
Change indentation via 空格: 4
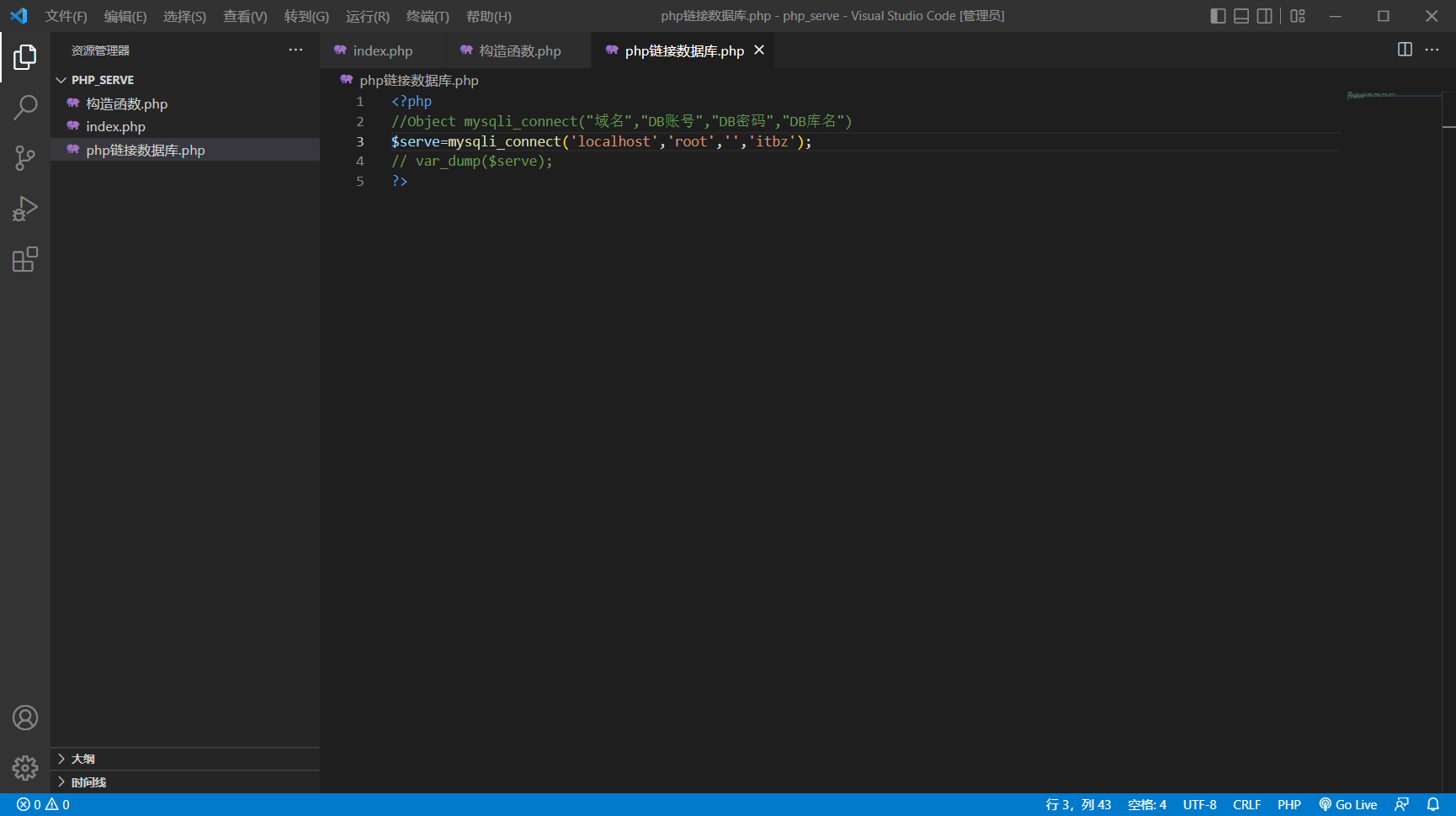pyautogui.click(x=1147, y=805)
